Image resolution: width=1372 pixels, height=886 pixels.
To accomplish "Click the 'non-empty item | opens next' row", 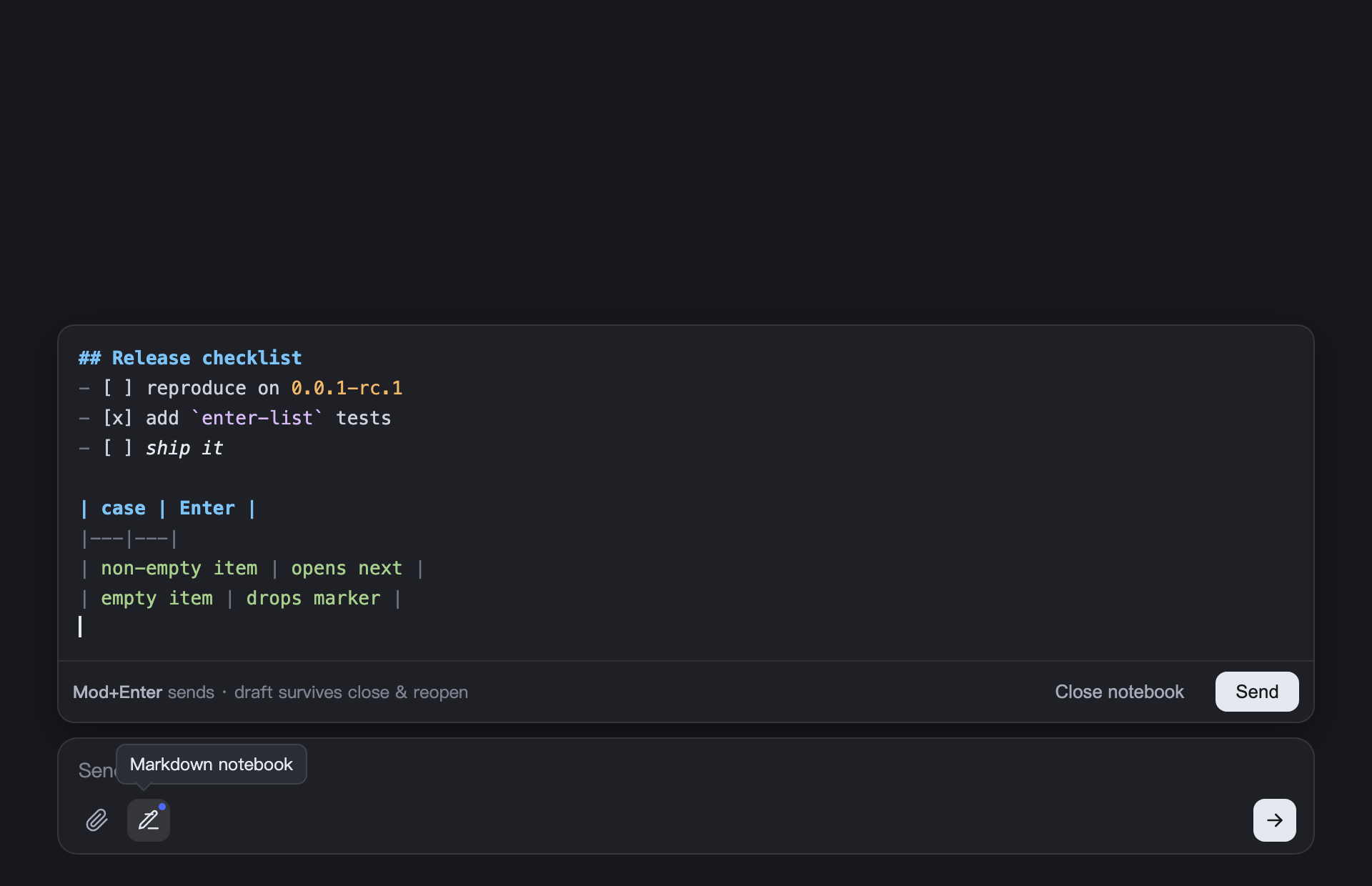I will tap(252, 568).
